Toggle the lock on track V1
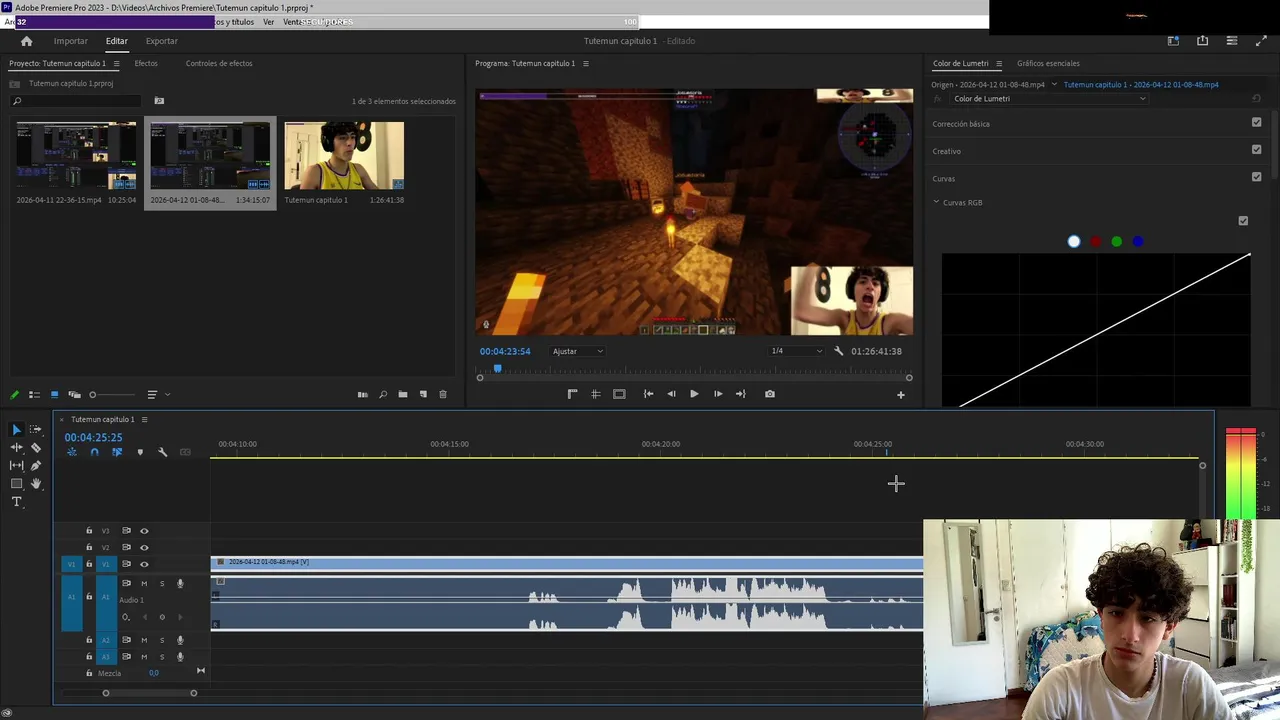 tap(89, 564)
